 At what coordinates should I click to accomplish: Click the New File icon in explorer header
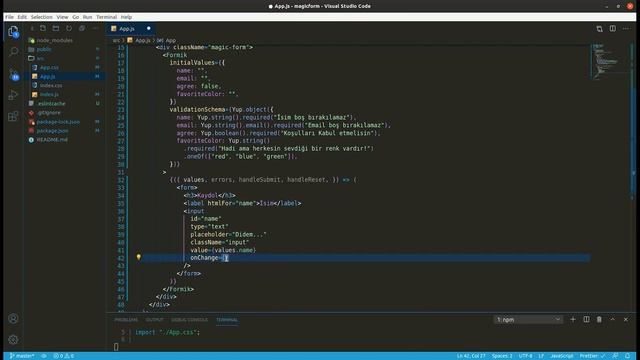tap(43, 29)
